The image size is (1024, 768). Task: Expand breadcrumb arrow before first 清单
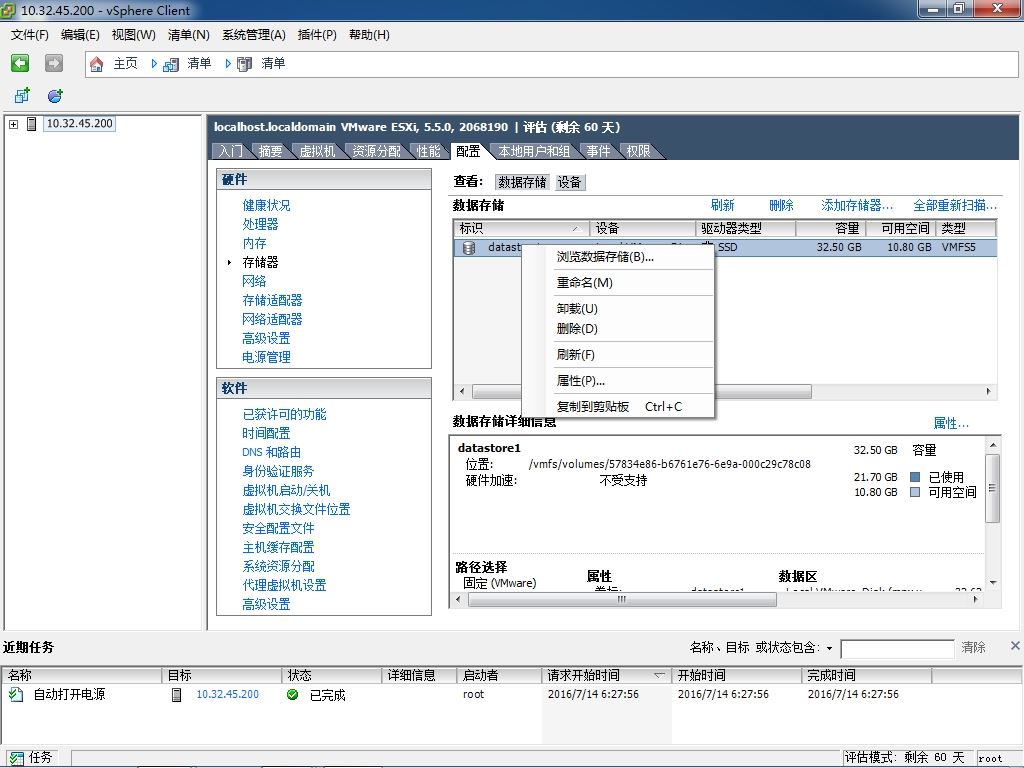pos(154,63)
